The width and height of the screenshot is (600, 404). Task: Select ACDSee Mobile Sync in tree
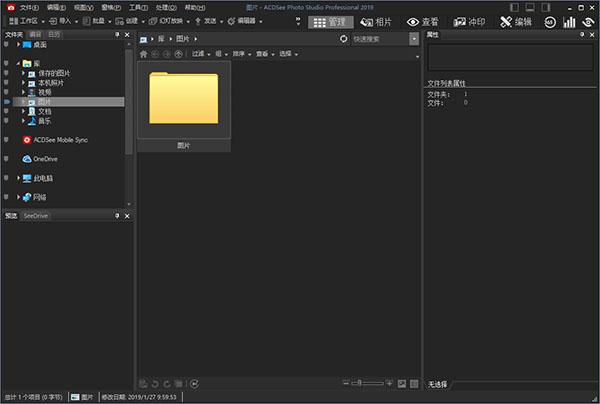point(60,140)
